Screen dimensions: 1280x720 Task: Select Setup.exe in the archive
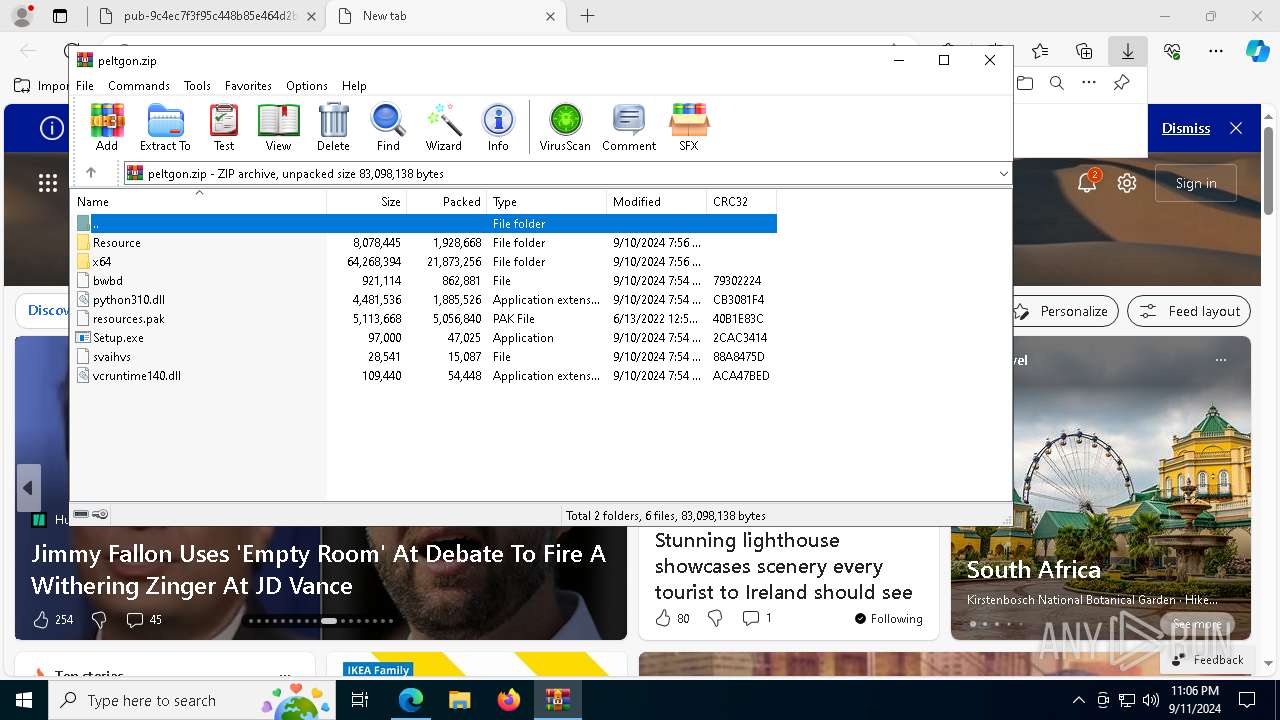click(424, 338)
